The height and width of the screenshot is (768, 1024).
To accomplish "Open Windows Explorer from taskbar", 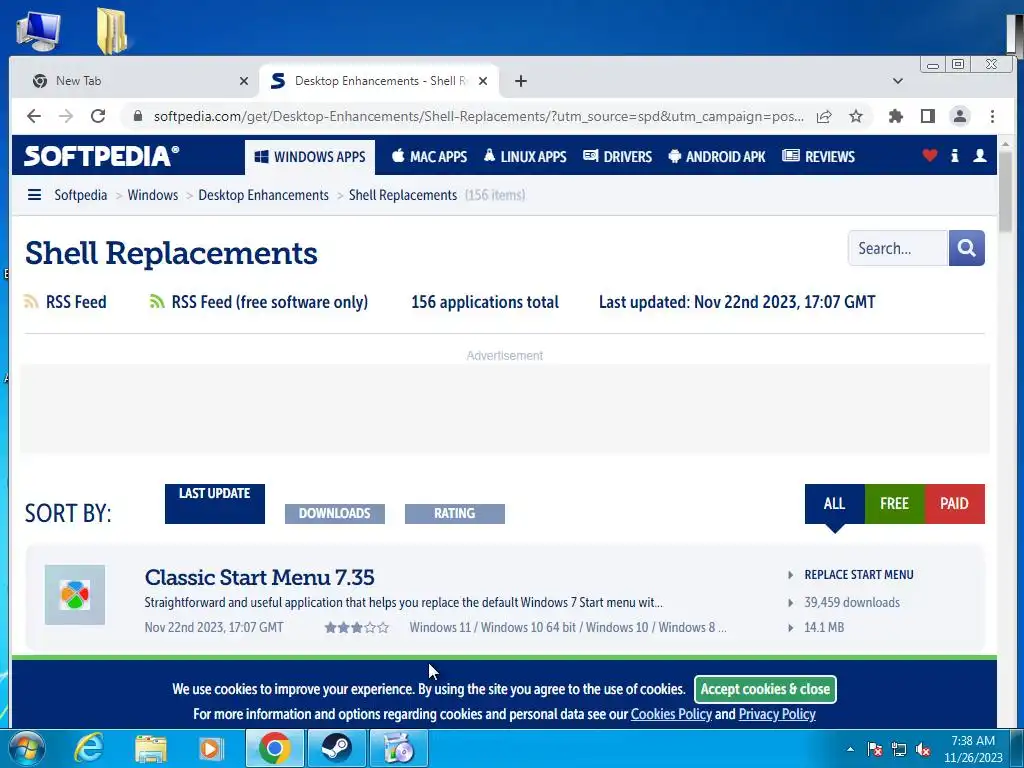I will [x=151, y=748].
